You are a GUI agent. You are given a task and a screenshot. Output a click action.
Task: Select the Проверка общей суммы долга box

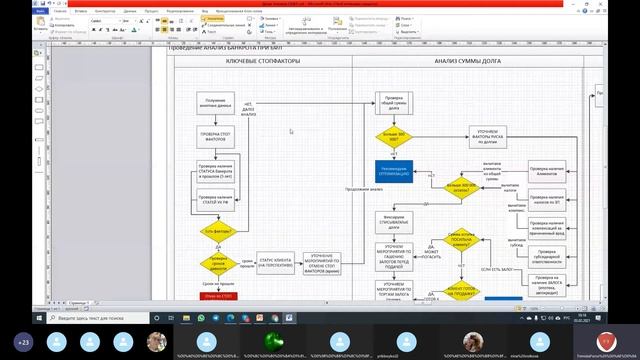point(394,103)
